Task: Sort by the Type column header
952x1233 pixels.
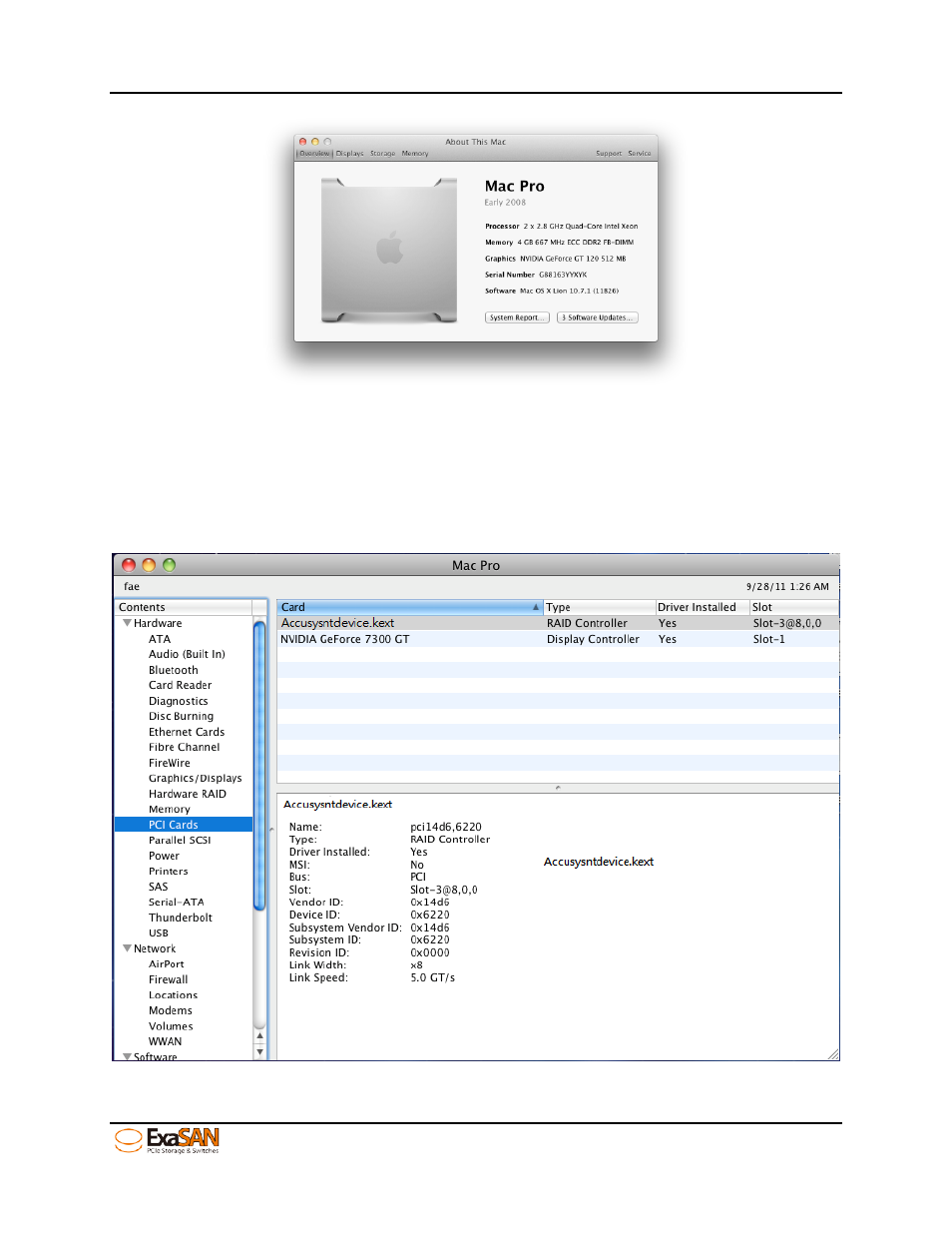Action: tap(599, 607)
